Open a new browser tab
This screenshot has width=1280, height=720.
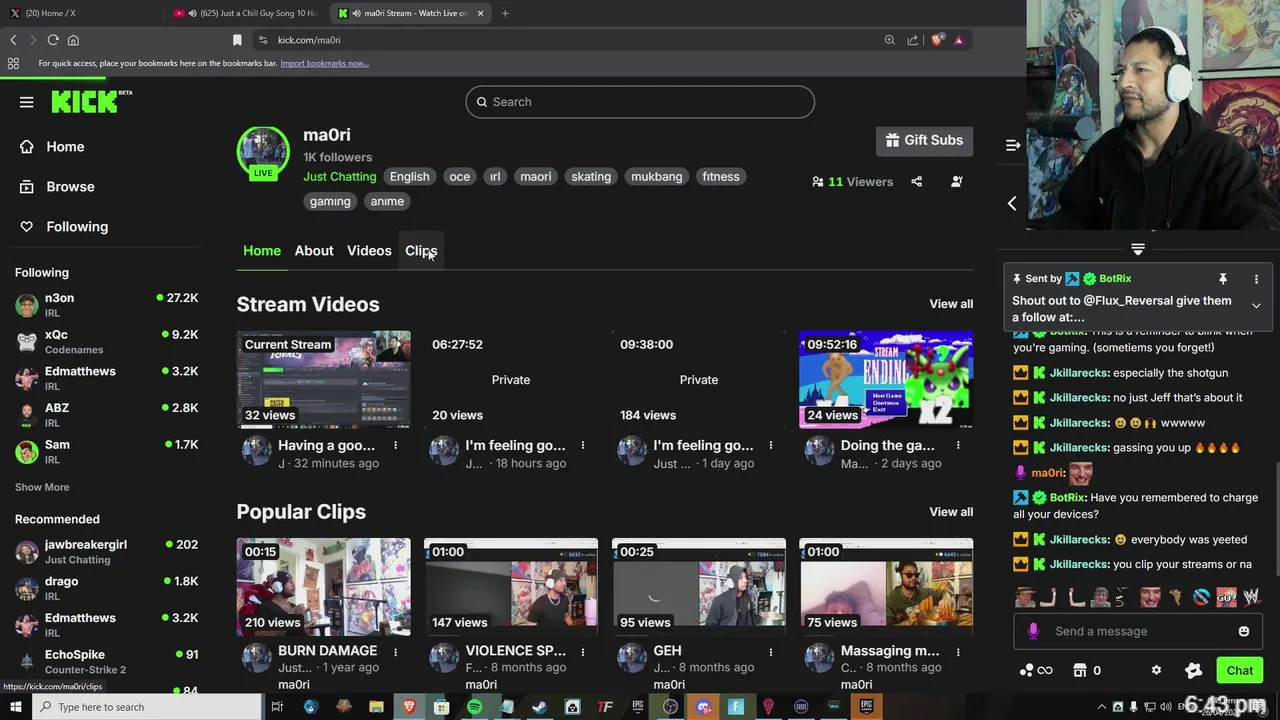click(505, 13)
